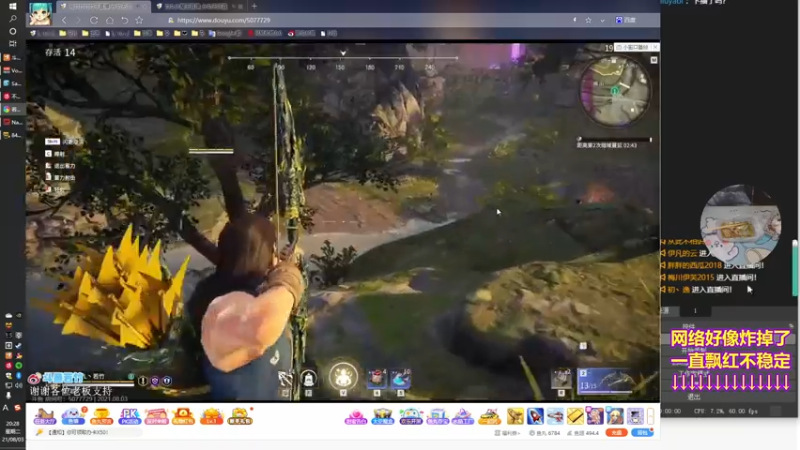Image resolution: width=800 pixels, height=450 pixels.
Task: Open the 任务大厅 task hall icon
Action: tap(45, 416)
